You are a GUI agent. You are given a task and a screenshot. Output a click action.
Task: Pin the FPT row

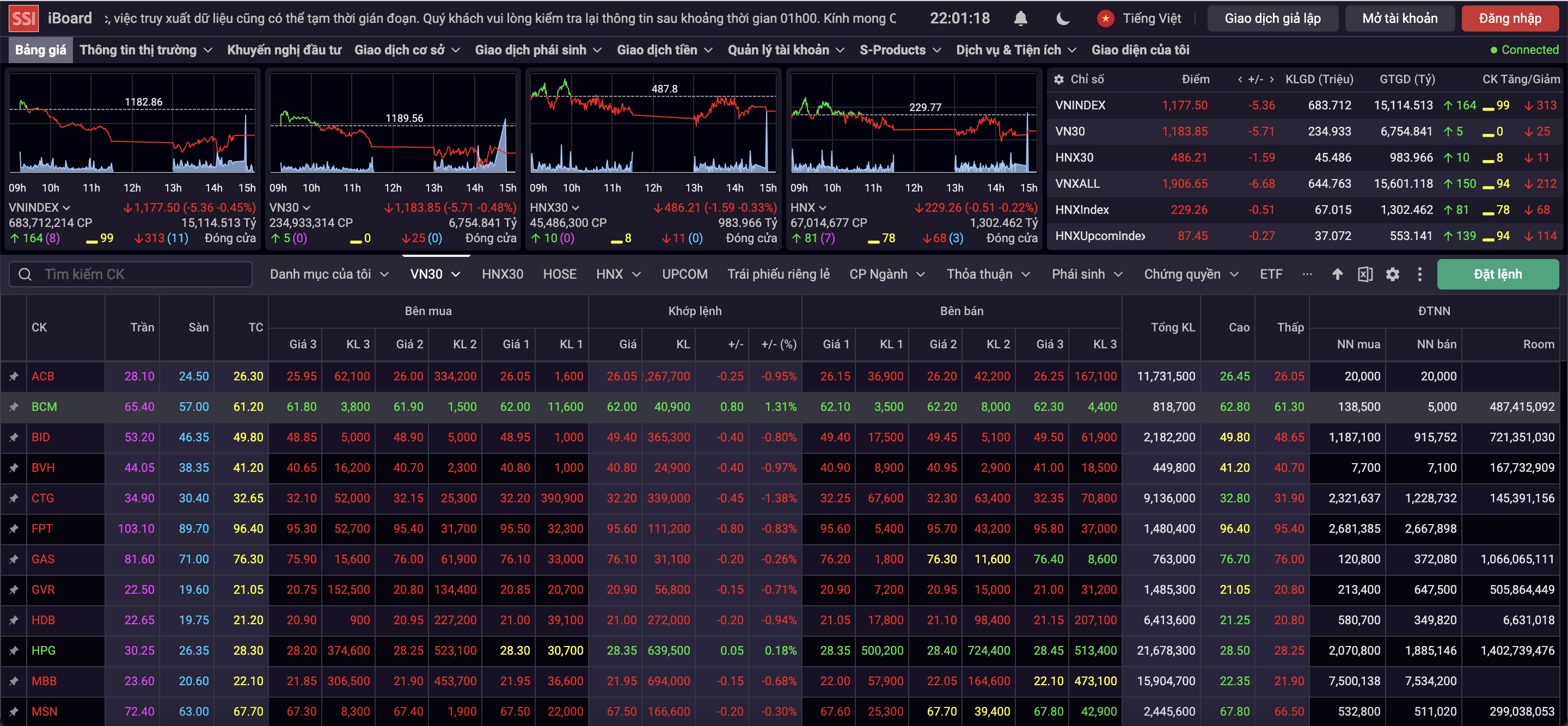point(14,529)
